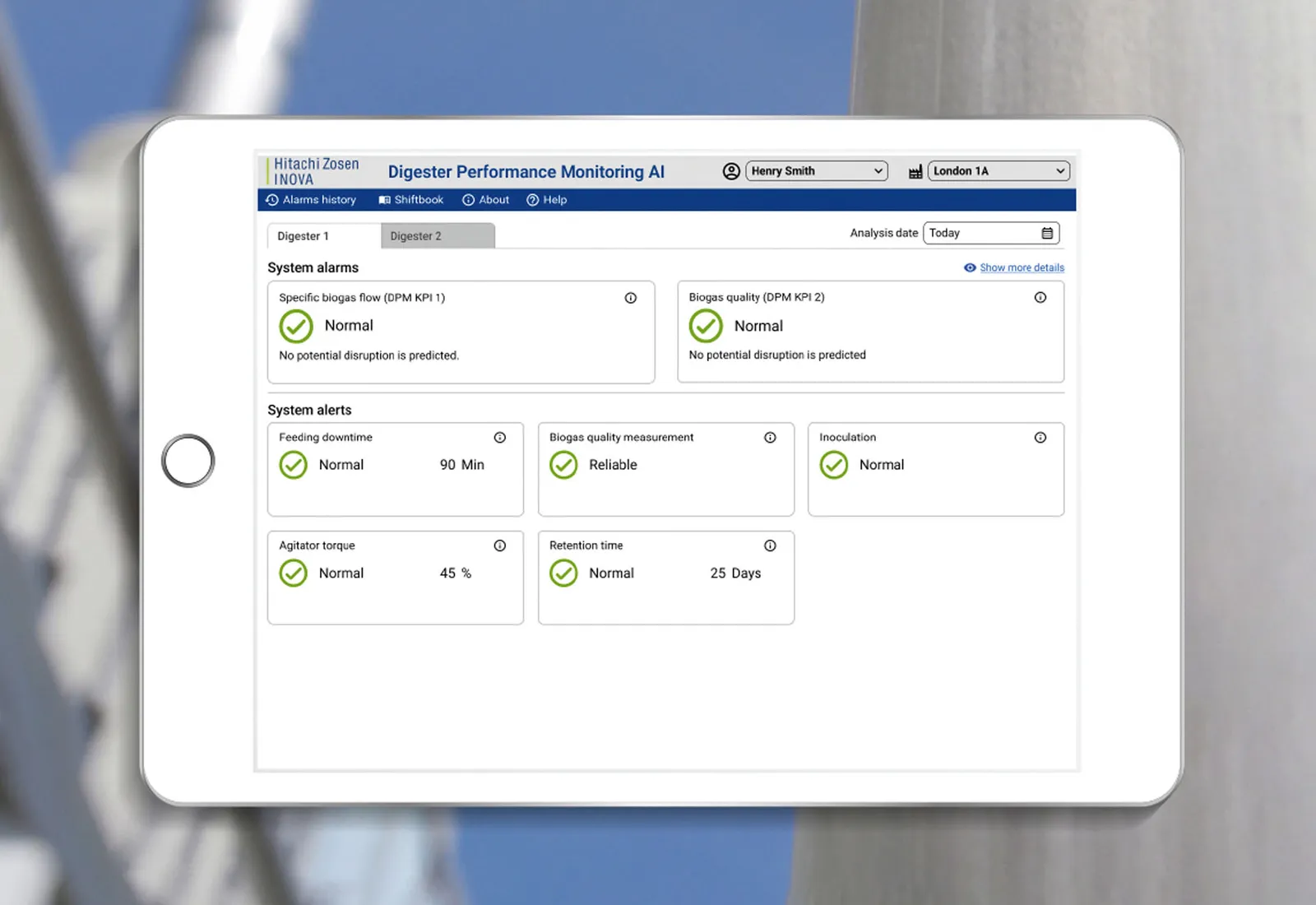The image size is (1316, 905).
Task: Click the Agitator torque info icon
Action: [x=500, y=545]
